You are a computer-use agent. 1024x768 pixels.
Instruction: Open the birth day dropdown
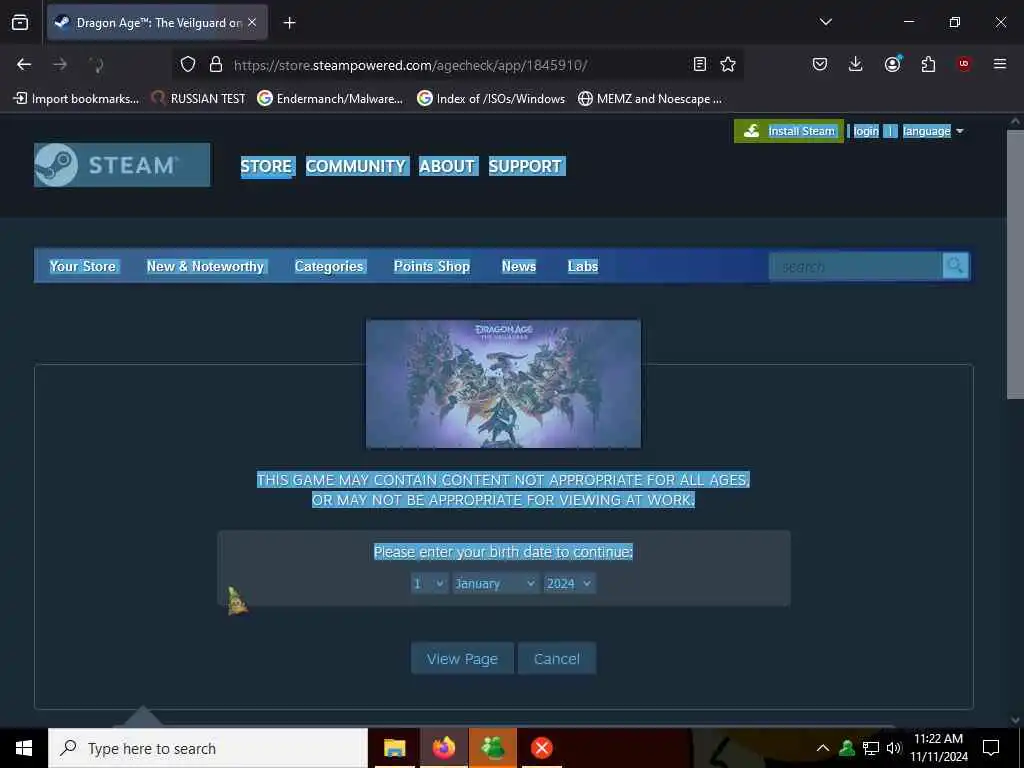tap(429, 583)
